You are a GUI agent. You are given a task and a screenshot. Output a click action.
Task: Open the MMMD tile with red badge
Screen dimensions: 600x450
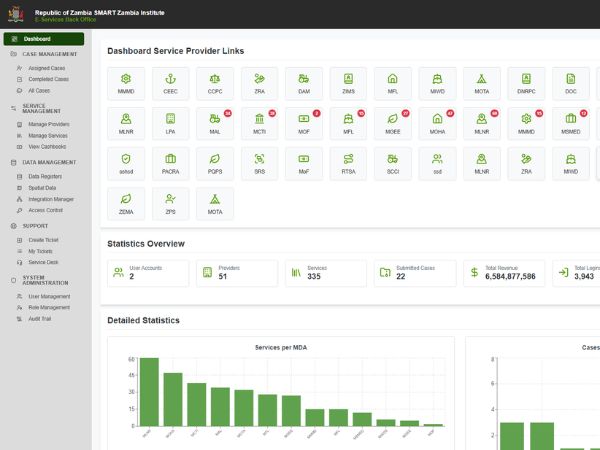526,124
